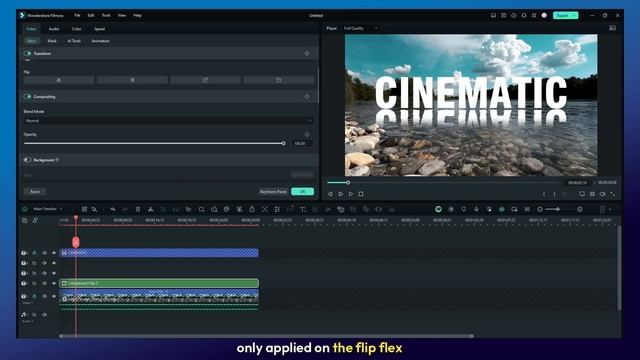Image resolution: width=640 pixels, height=360 pixels.
Task: Switch to the Color properties tab
Action: [x=76, y=29]
